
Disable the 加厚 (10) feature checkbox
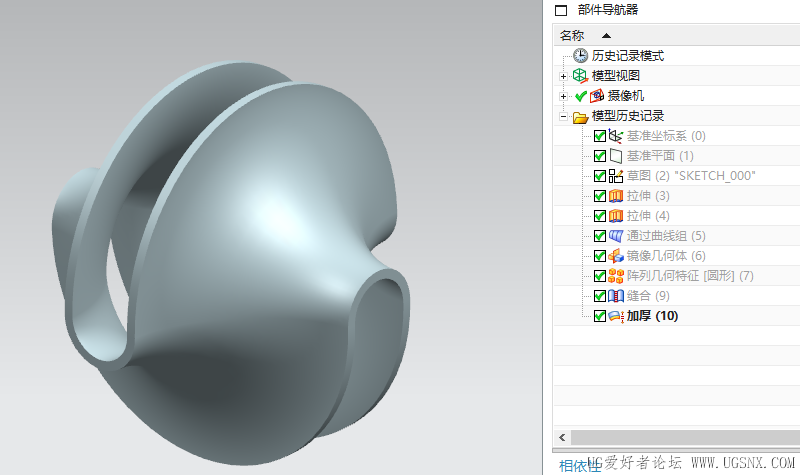pos(600,316)
